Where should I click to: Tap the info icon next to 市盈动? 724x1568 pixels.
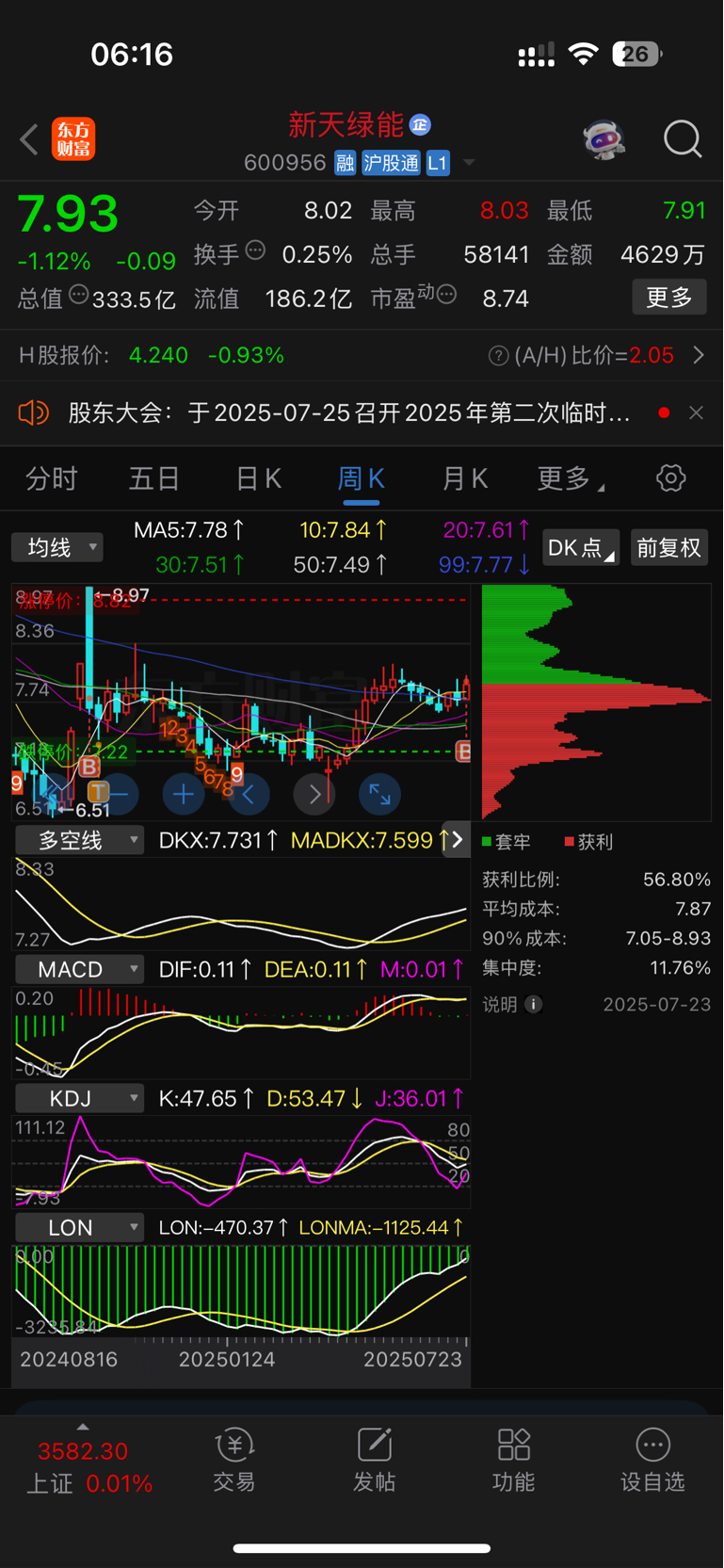click(x=446, y=295)
